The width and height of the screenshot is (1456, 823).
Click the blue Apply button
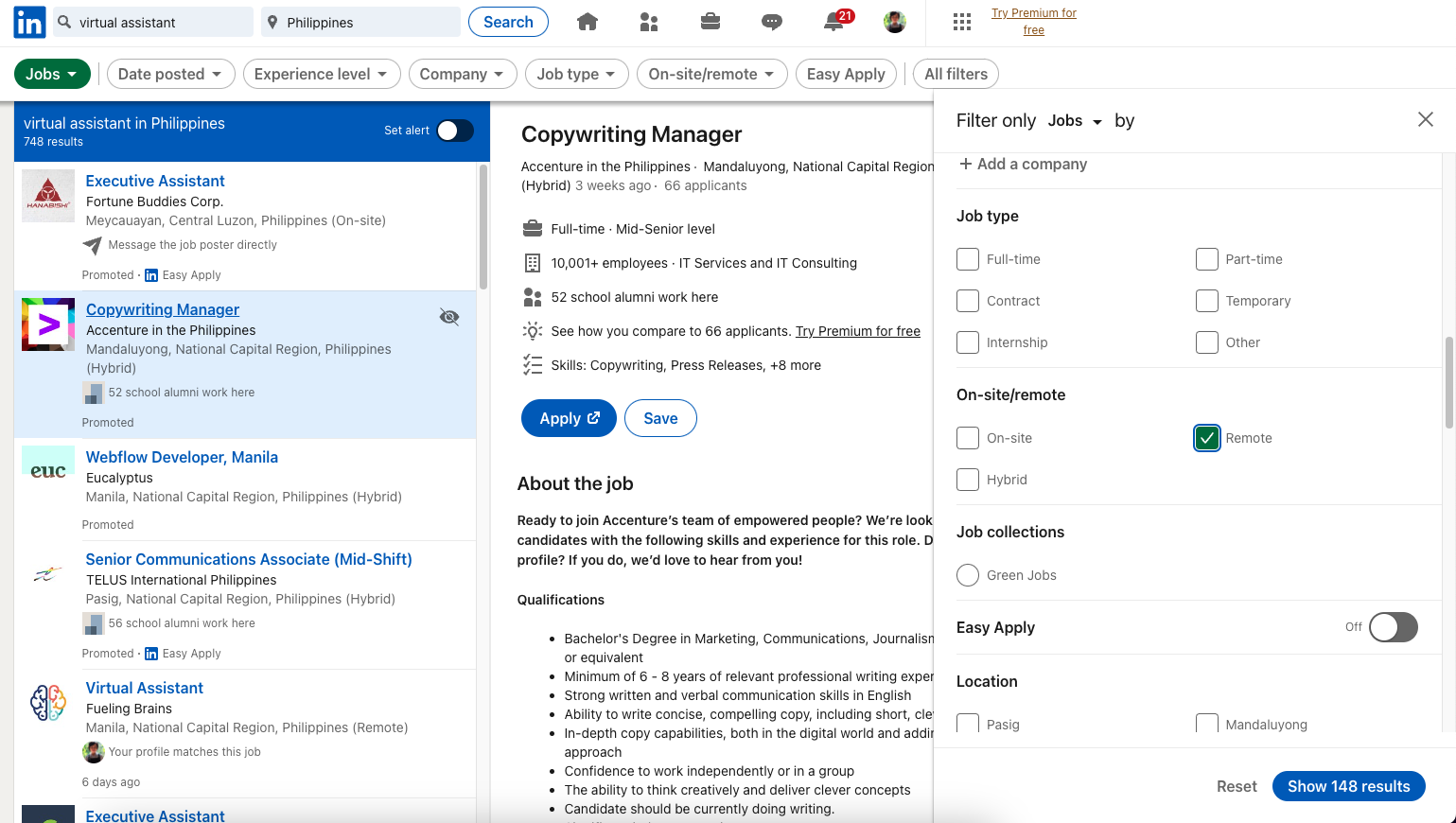(x=569, y=418)
